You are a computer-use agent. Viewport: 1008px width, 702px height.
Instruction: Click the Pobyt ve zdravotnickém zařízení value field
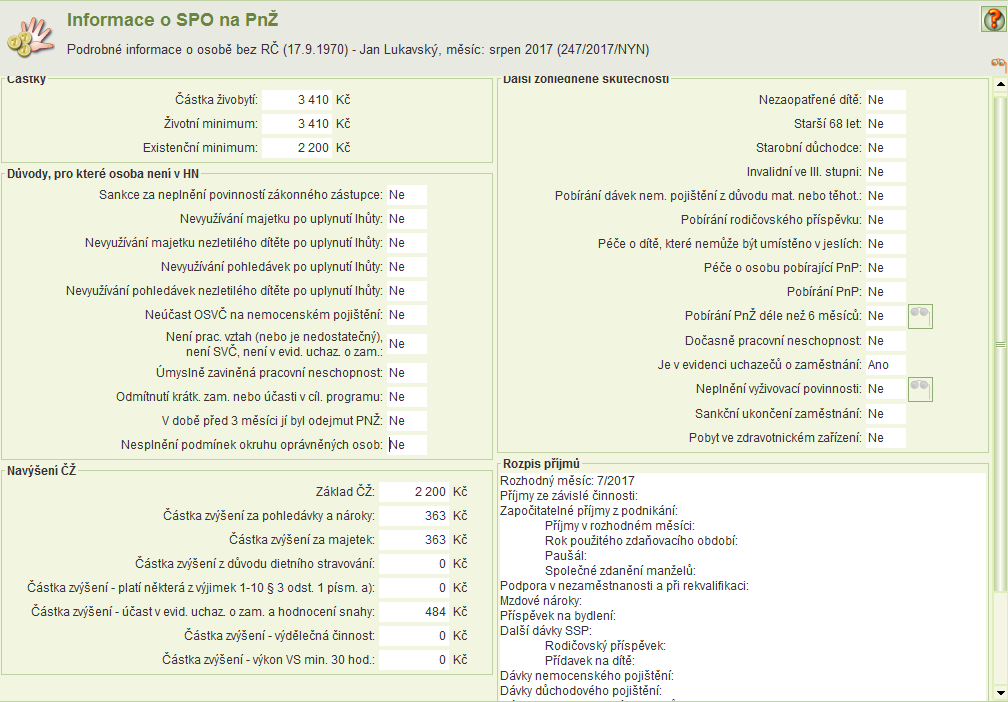pos(885,438)
